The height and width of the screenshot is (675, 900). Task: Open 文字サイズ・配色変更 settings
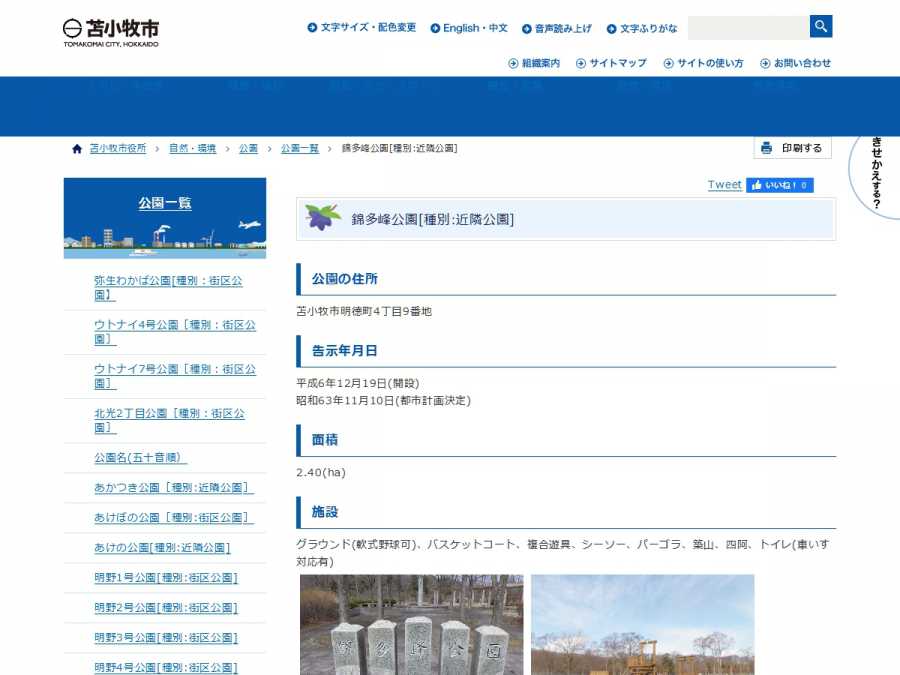362,28
